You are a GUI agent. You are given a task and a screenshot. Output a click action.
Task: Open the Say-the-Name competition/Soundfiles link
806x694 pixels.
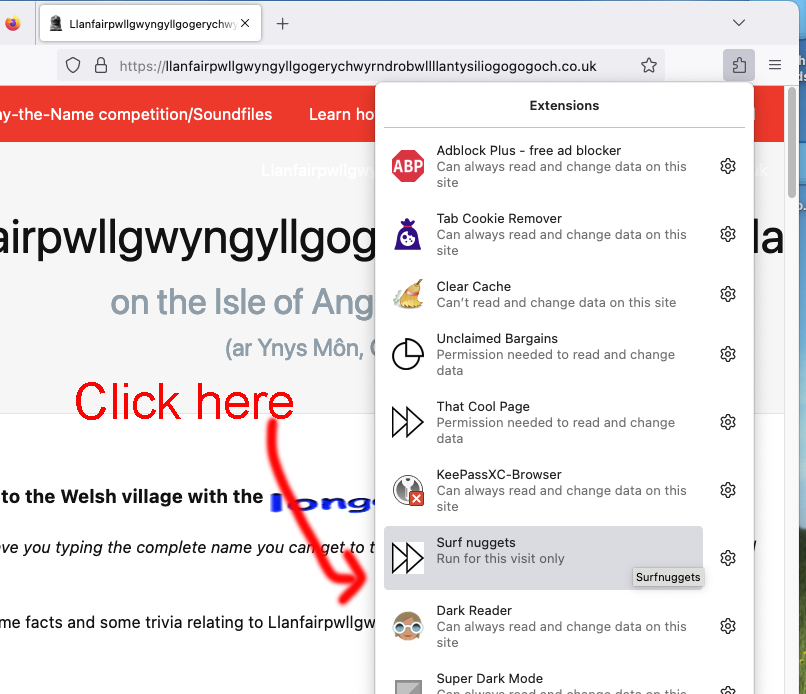(136, 114)
